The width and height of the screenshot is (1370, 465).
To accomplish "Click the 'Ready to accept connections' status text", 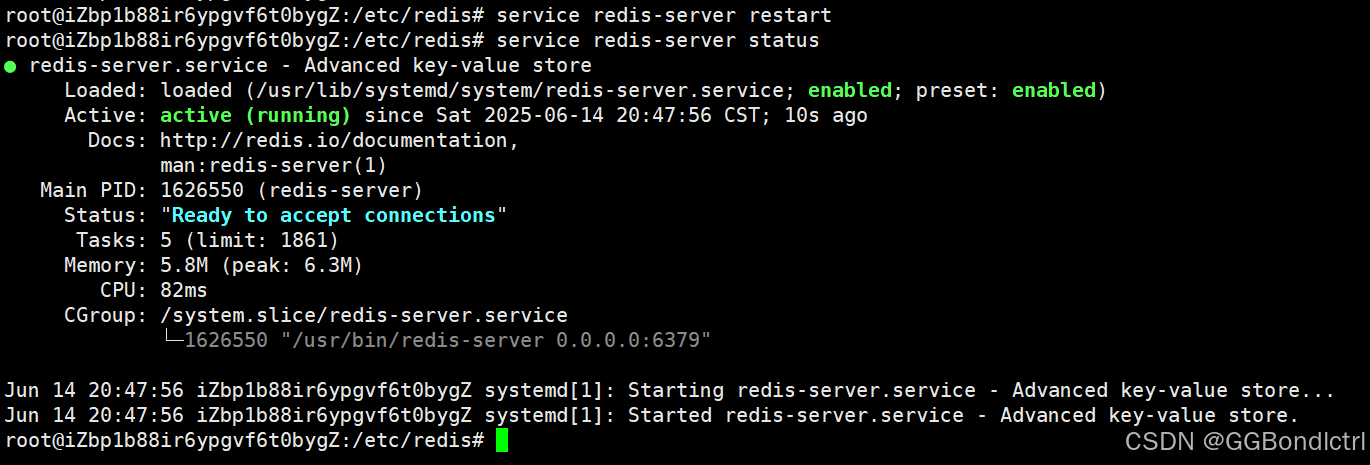I will 333,215.
